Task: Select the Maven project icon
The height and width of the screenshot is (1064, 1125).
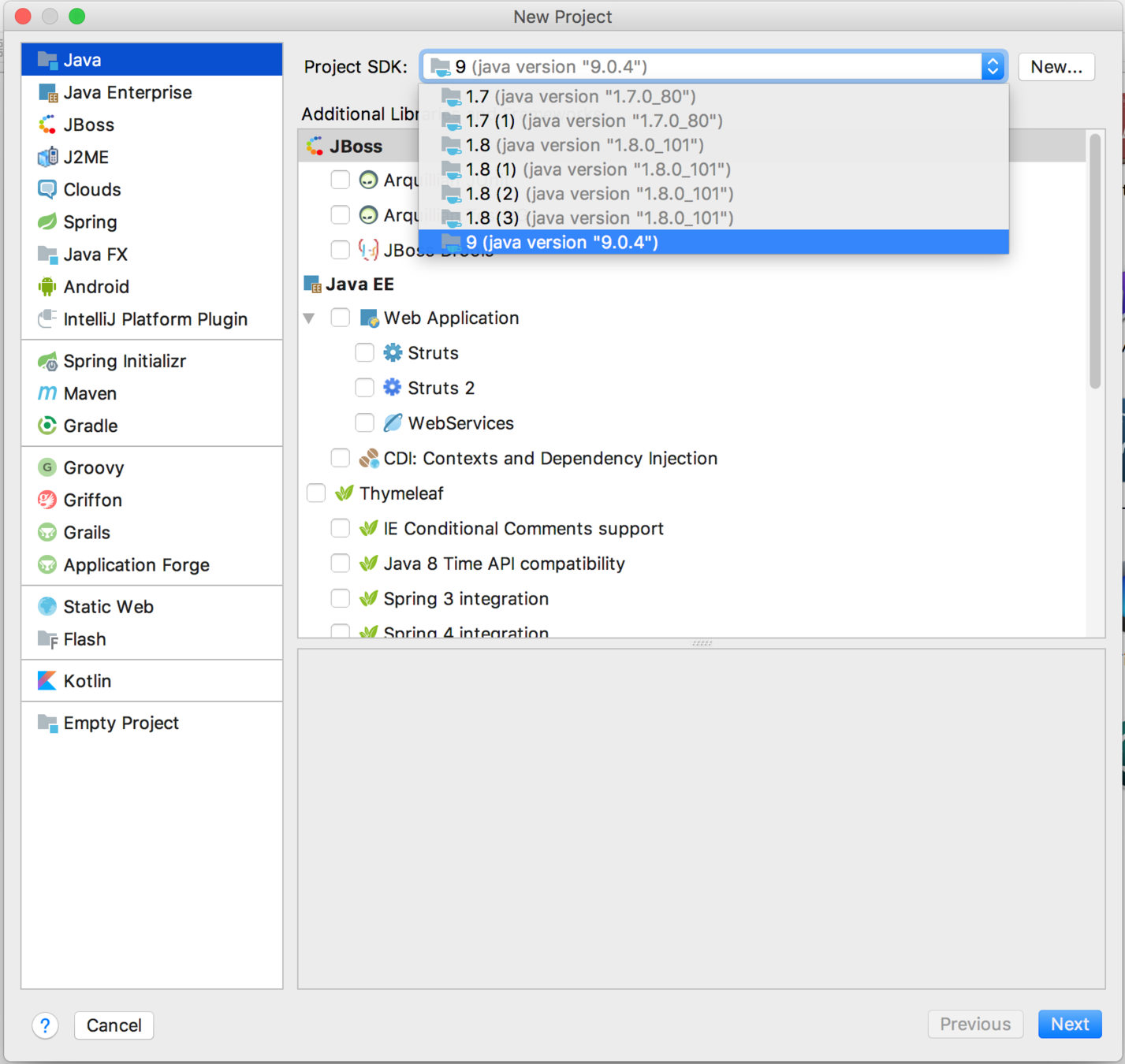Action: click(47, 393)
